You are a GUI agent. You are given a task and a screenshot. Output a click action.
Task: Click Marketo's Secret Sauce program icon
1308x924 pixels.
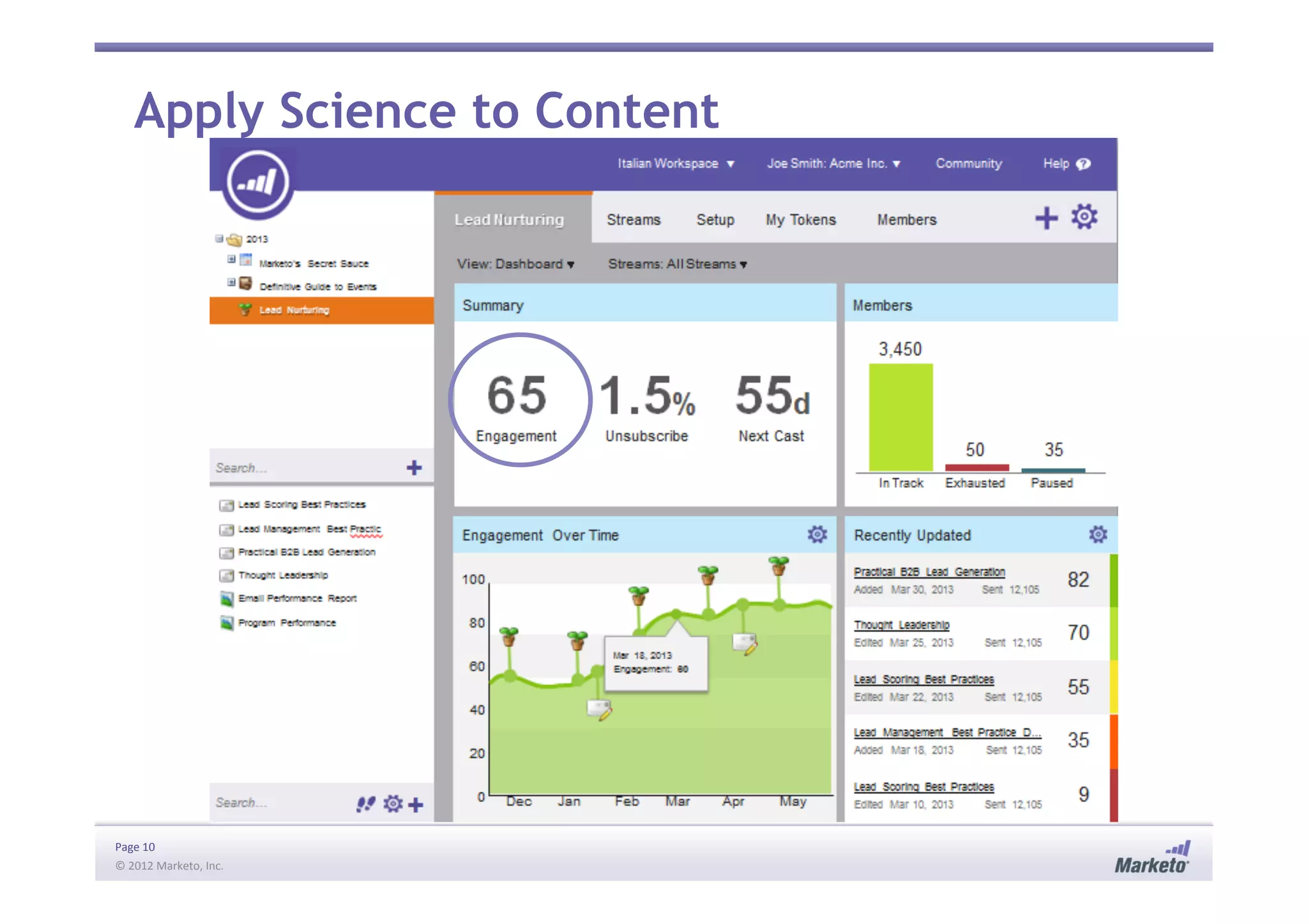(246, 260)
